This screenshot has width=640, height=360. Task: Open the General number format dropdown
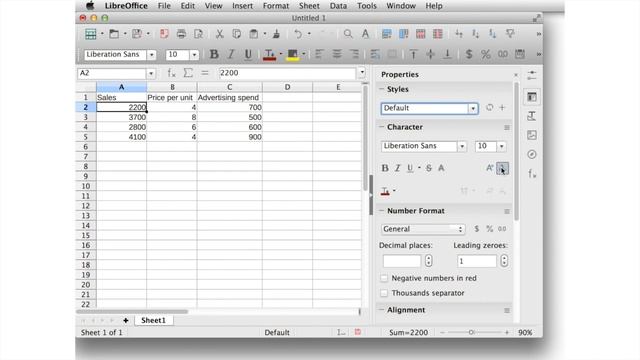pyautogui.click(x=423, y=229)
